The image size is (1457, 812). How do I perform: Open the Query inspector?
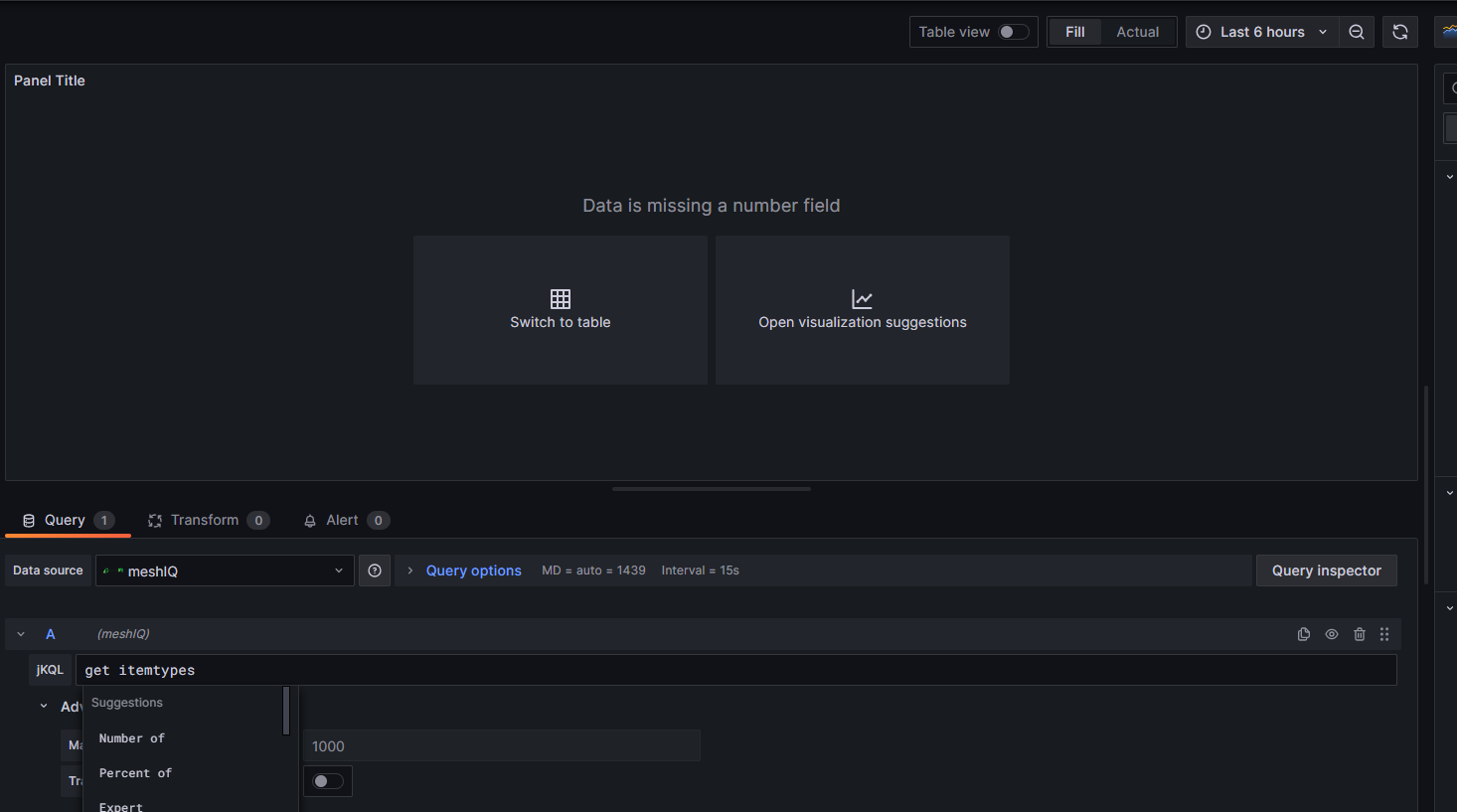pos(1327,570)
